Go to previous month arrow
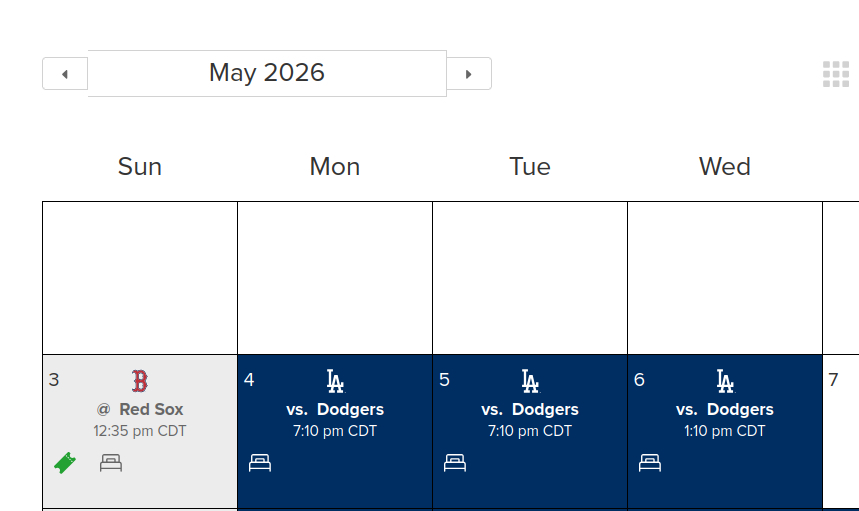 coord(65,74)
